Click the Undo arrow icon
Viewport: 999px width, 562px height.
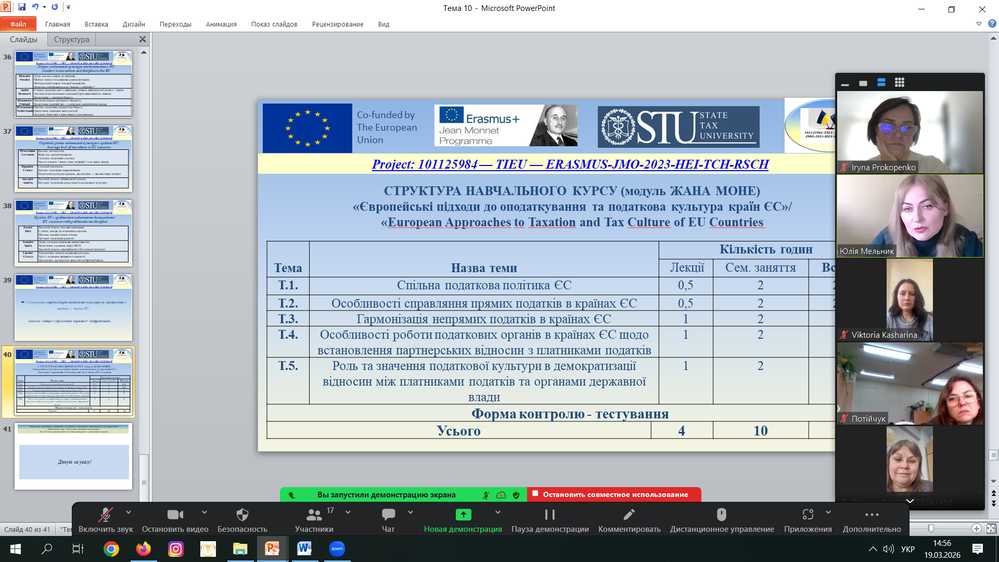35,8
